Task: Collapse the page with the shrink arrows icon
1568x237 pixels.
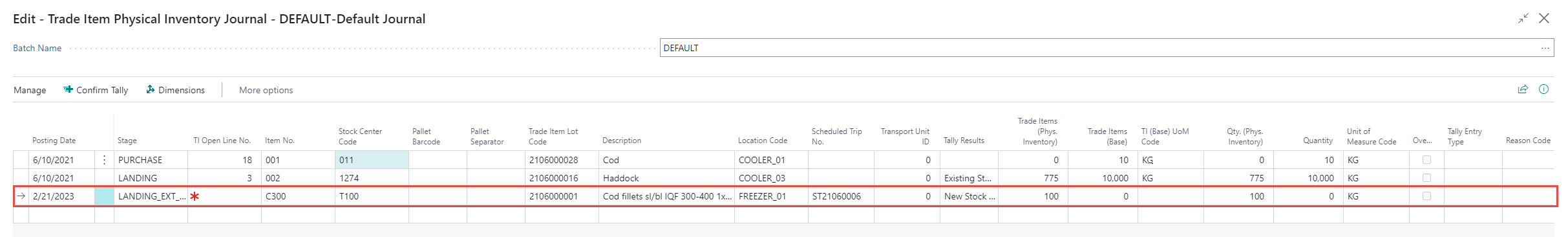Action: click(1523, 18)
